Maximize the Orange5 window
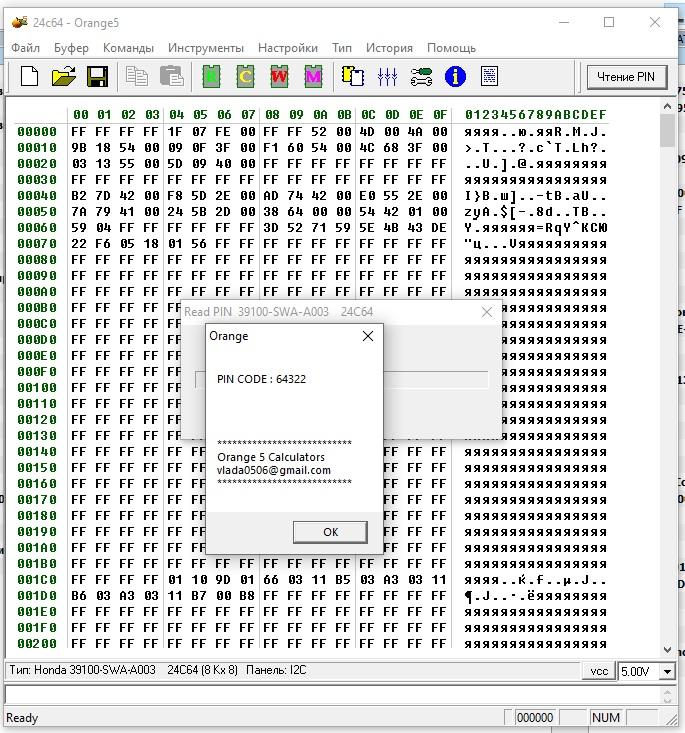Screen dimensions: 685x733 pos(609,22)
